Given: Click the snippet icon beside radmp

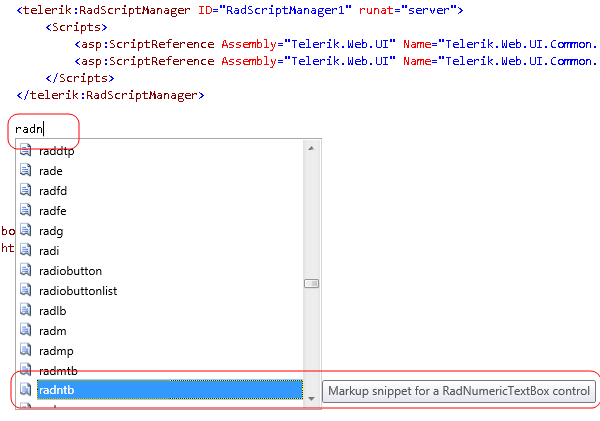Looking at the screenshot, I should pyautogui.click(x=25, y=350).
